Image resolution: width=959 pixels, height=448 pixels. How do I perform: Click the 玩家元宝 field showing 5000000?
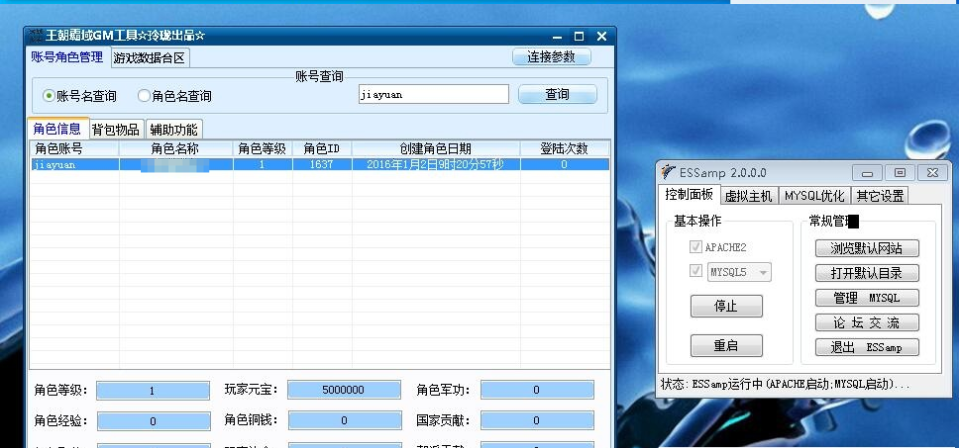click(343, 390)
